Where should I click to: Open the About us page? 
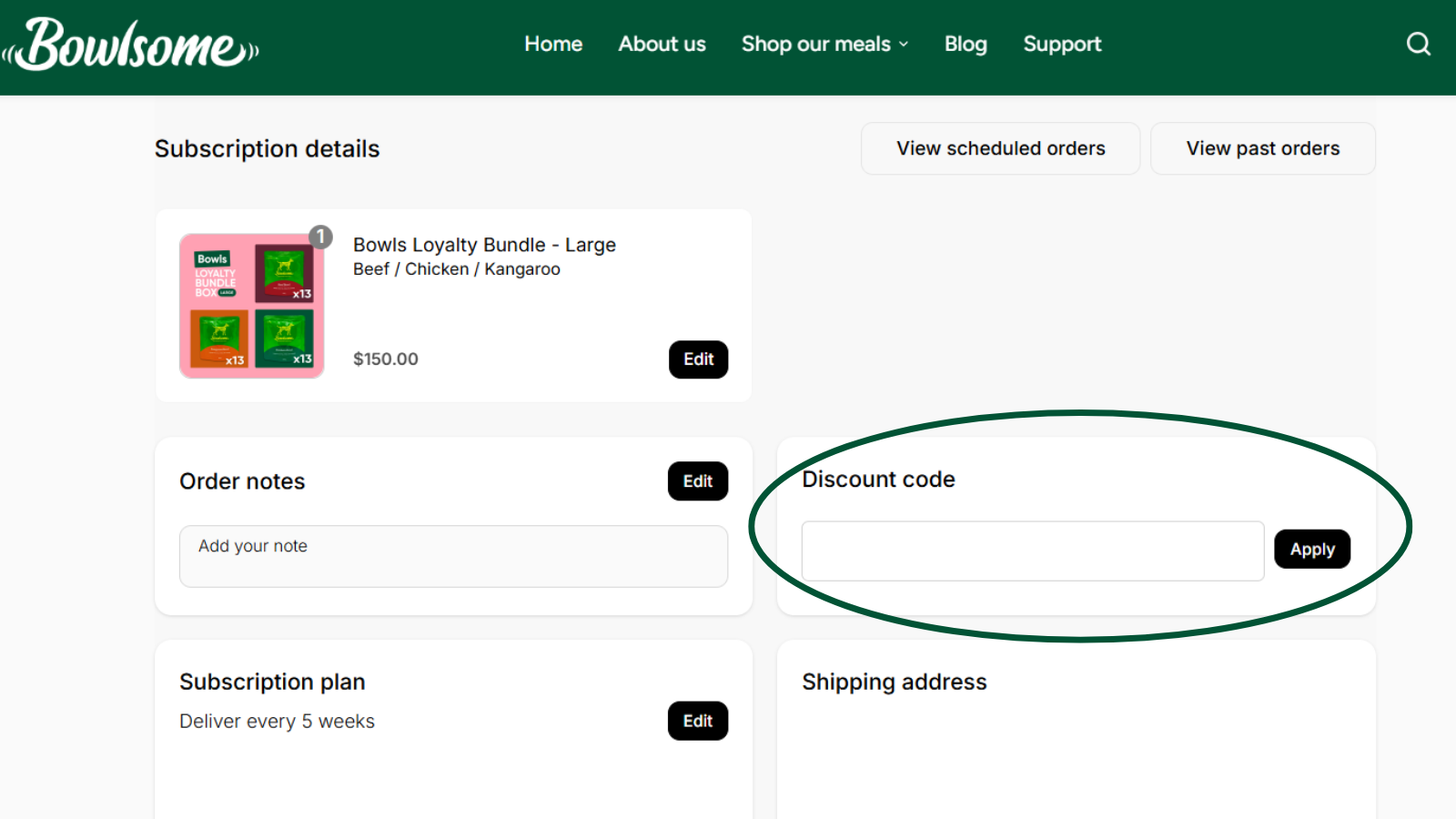click(662, 44)
